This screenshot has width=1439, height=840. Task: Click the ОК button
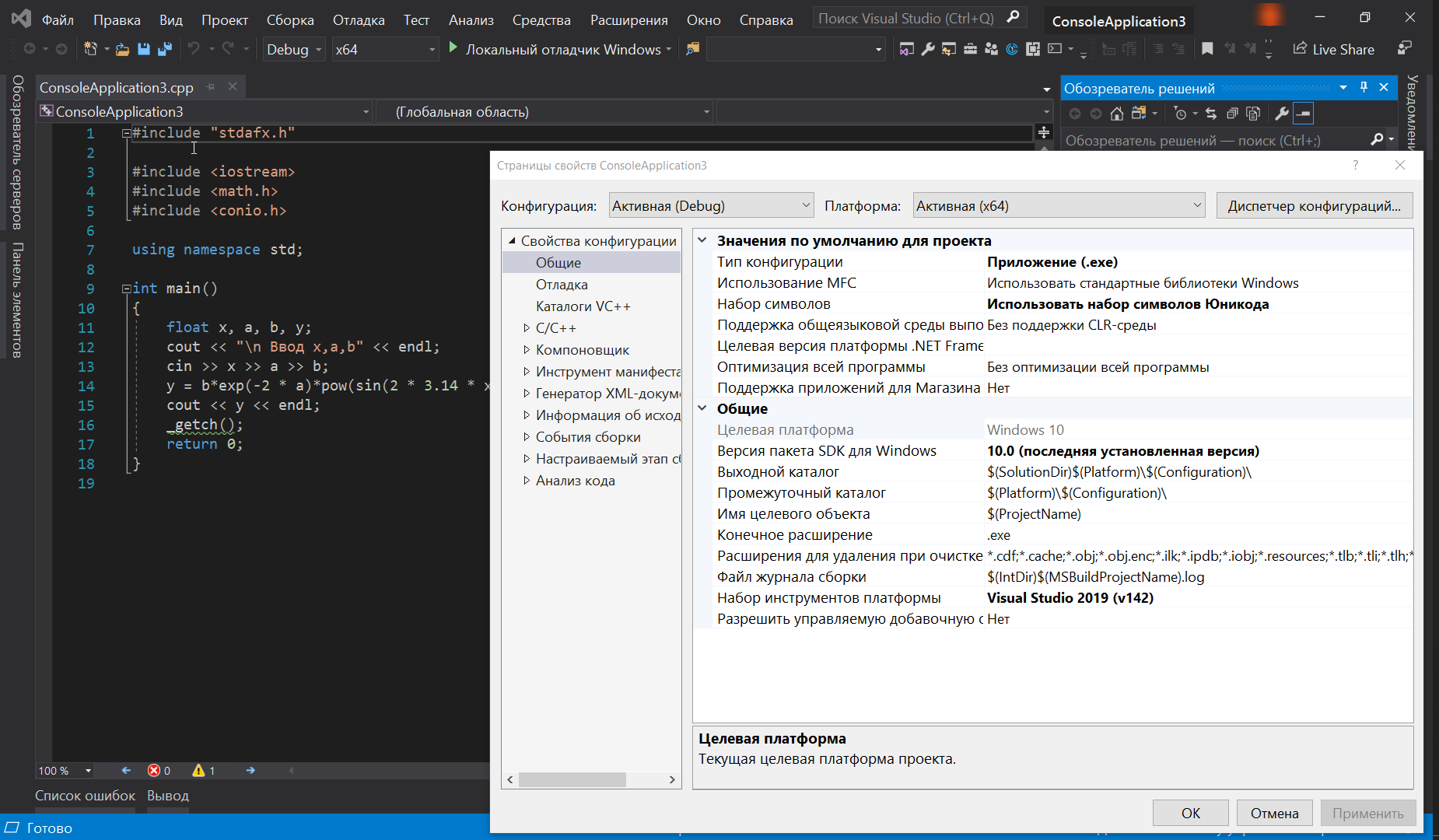1191,813
